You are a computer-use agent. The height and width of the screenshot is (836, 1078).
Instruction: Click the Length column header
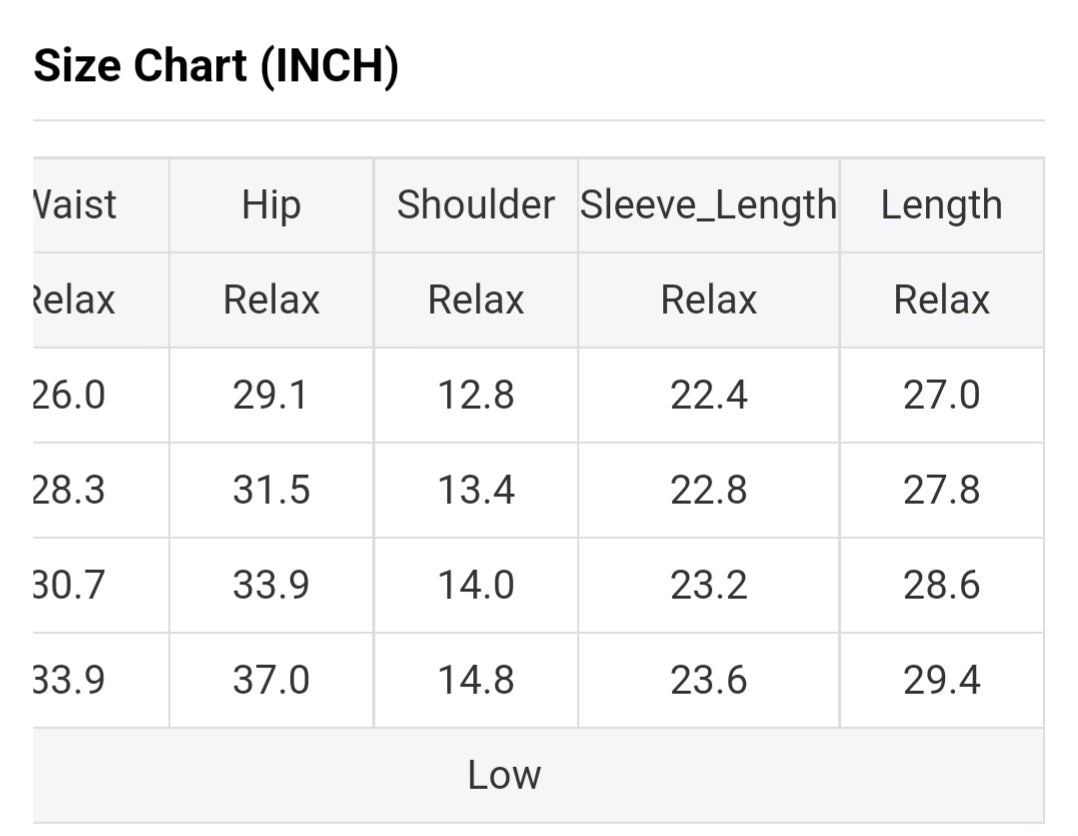[941, 205]
